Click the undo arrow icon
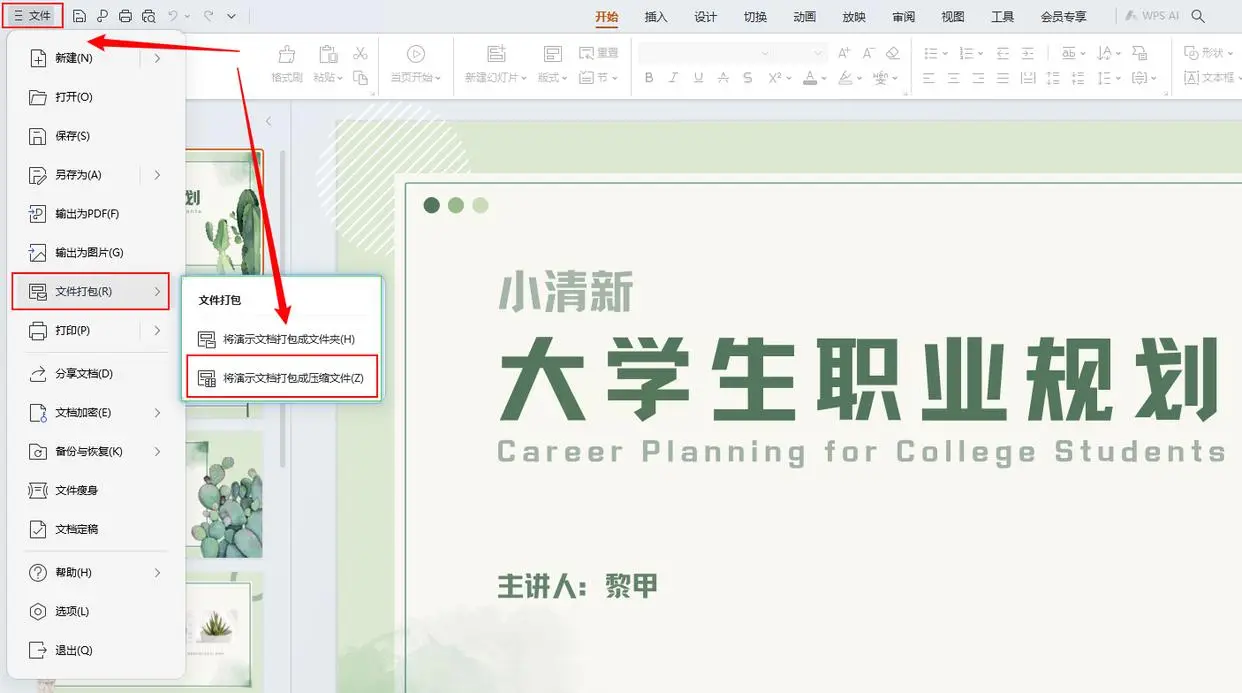Screen dimensions: 1242x693 (174, 16)
